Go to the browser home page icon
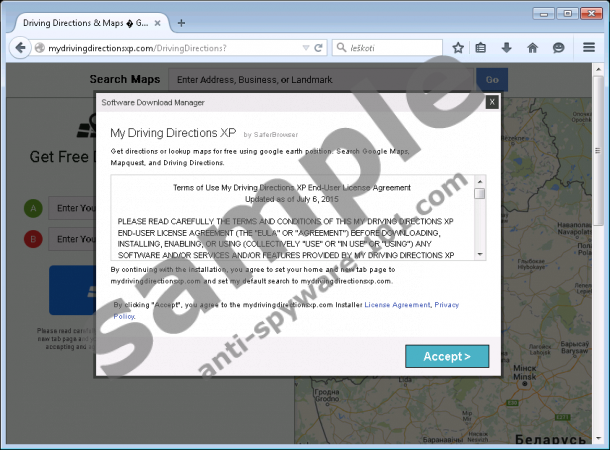610x450 pixels. (x=532, y=47)
